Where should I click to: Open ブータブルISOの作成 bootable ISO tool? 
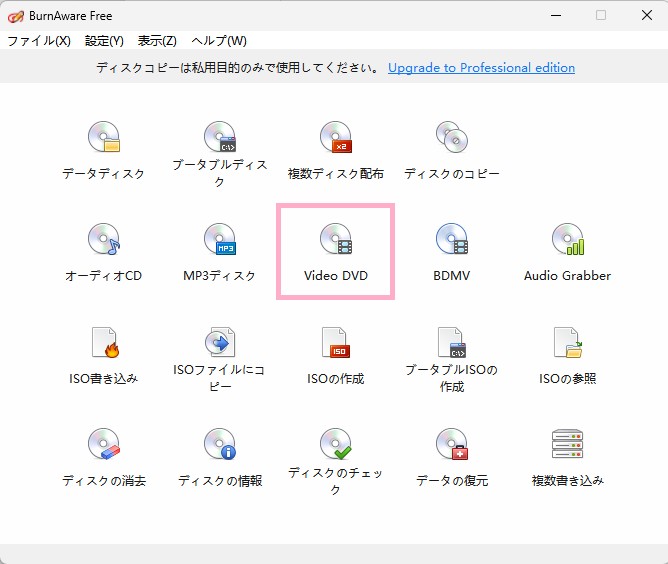point(452,359)
